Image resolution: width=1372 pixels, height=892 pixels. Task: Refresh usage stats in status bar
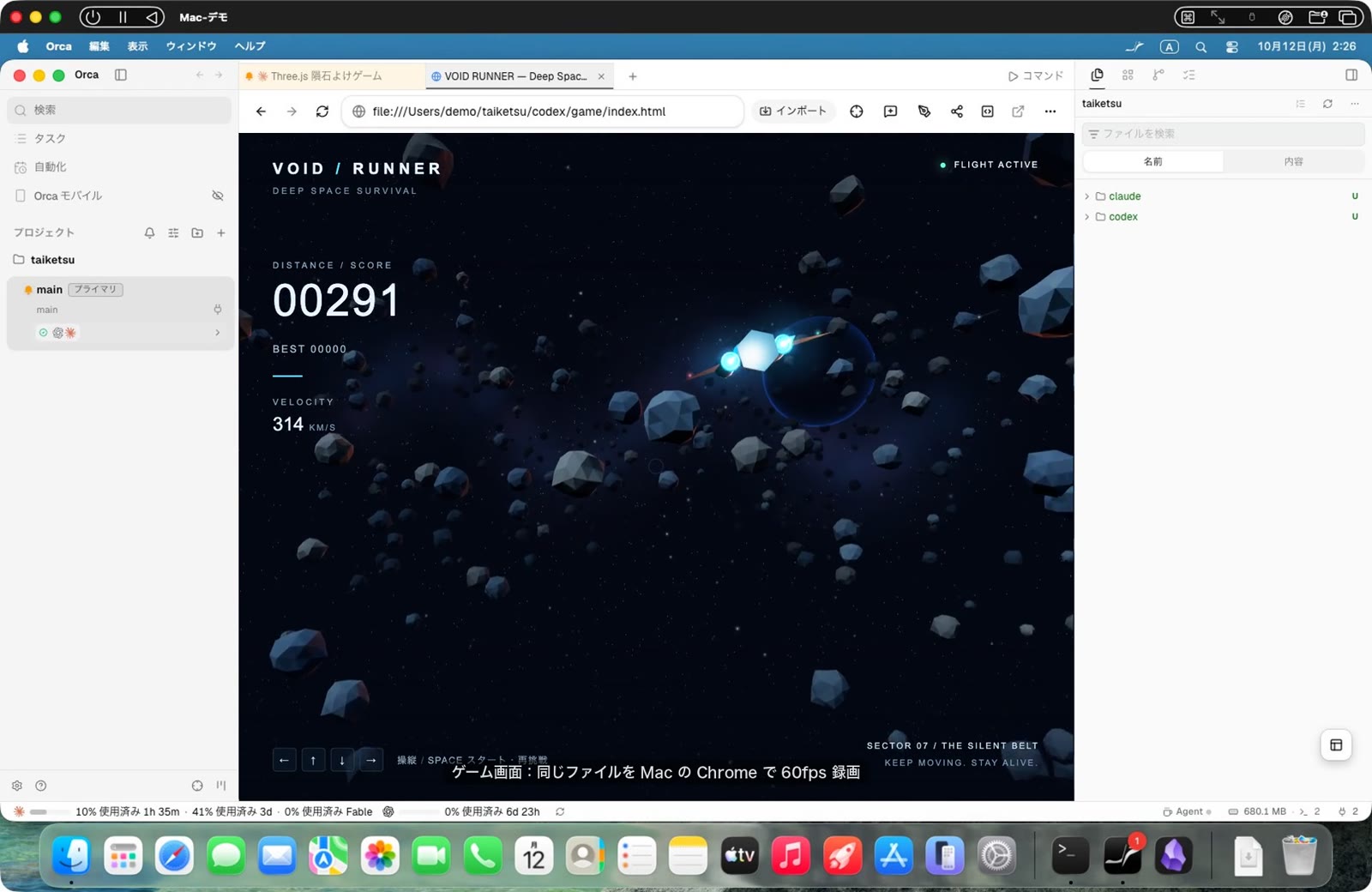(x=560, y=811)
